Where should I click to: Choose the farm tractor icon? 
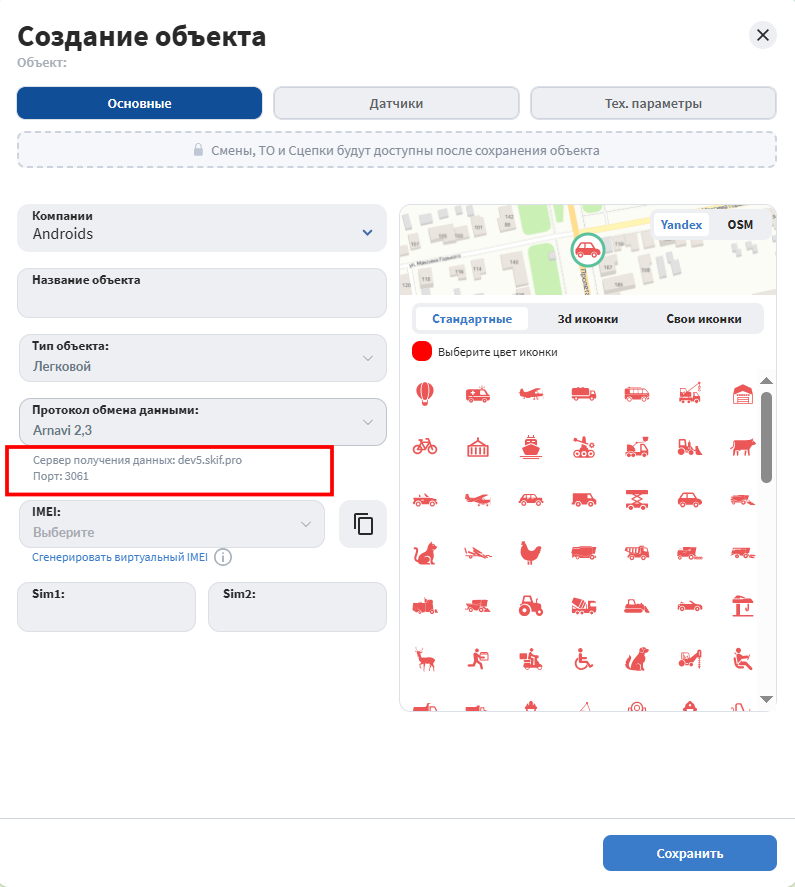[x=531, y=605]
